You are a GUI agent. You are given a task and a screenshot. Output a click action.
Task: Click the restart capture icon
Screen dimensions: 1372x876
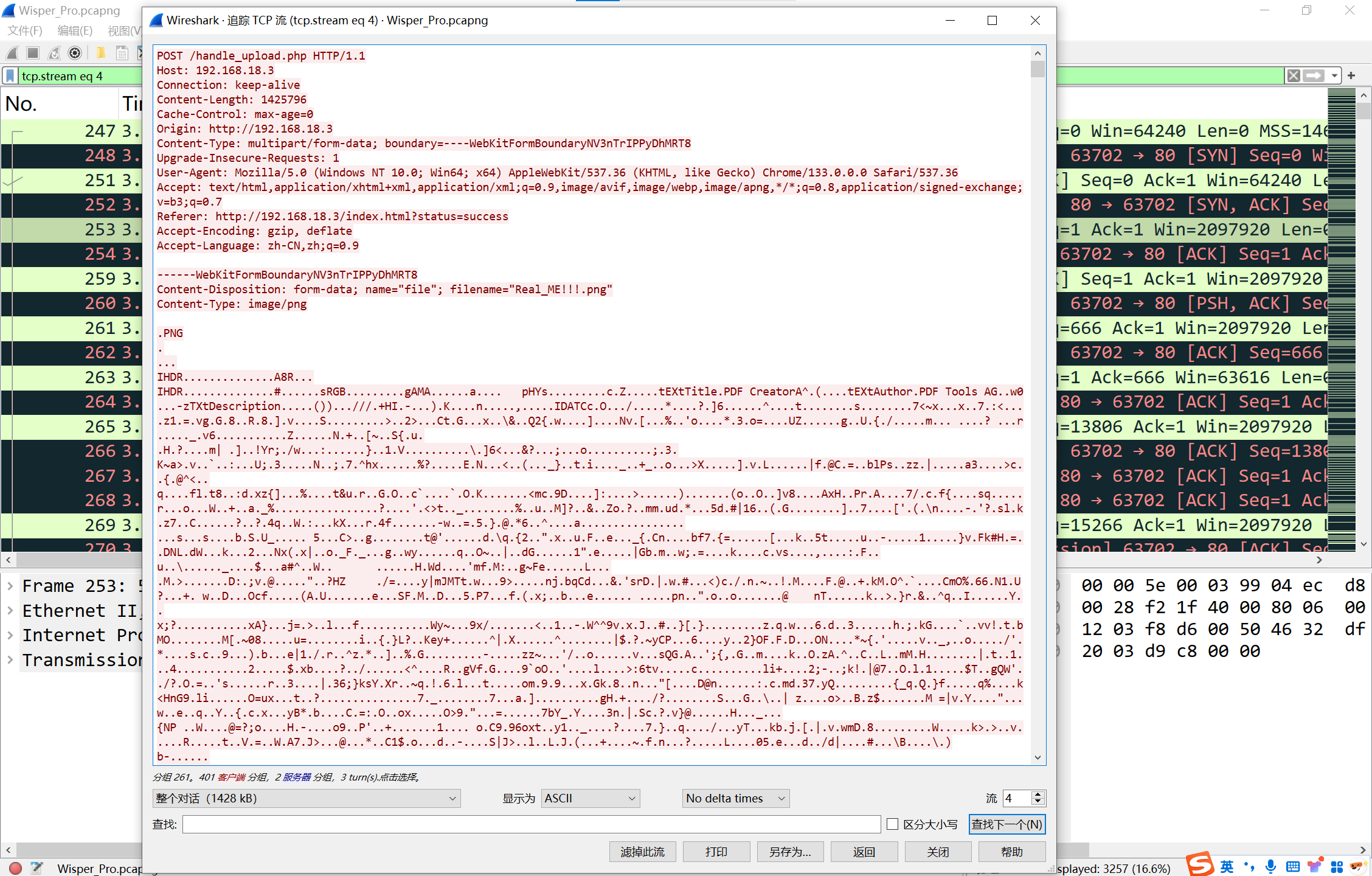pos(54,54)
